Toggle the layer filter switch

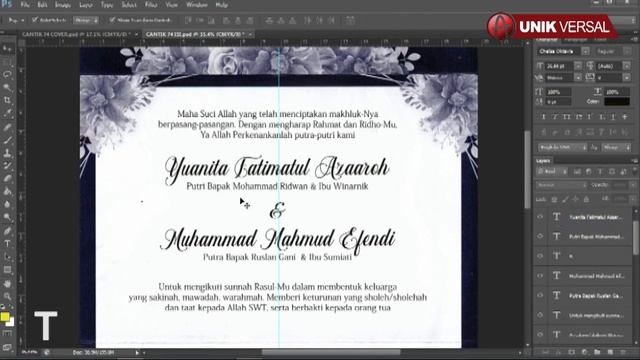click(635, 172)
